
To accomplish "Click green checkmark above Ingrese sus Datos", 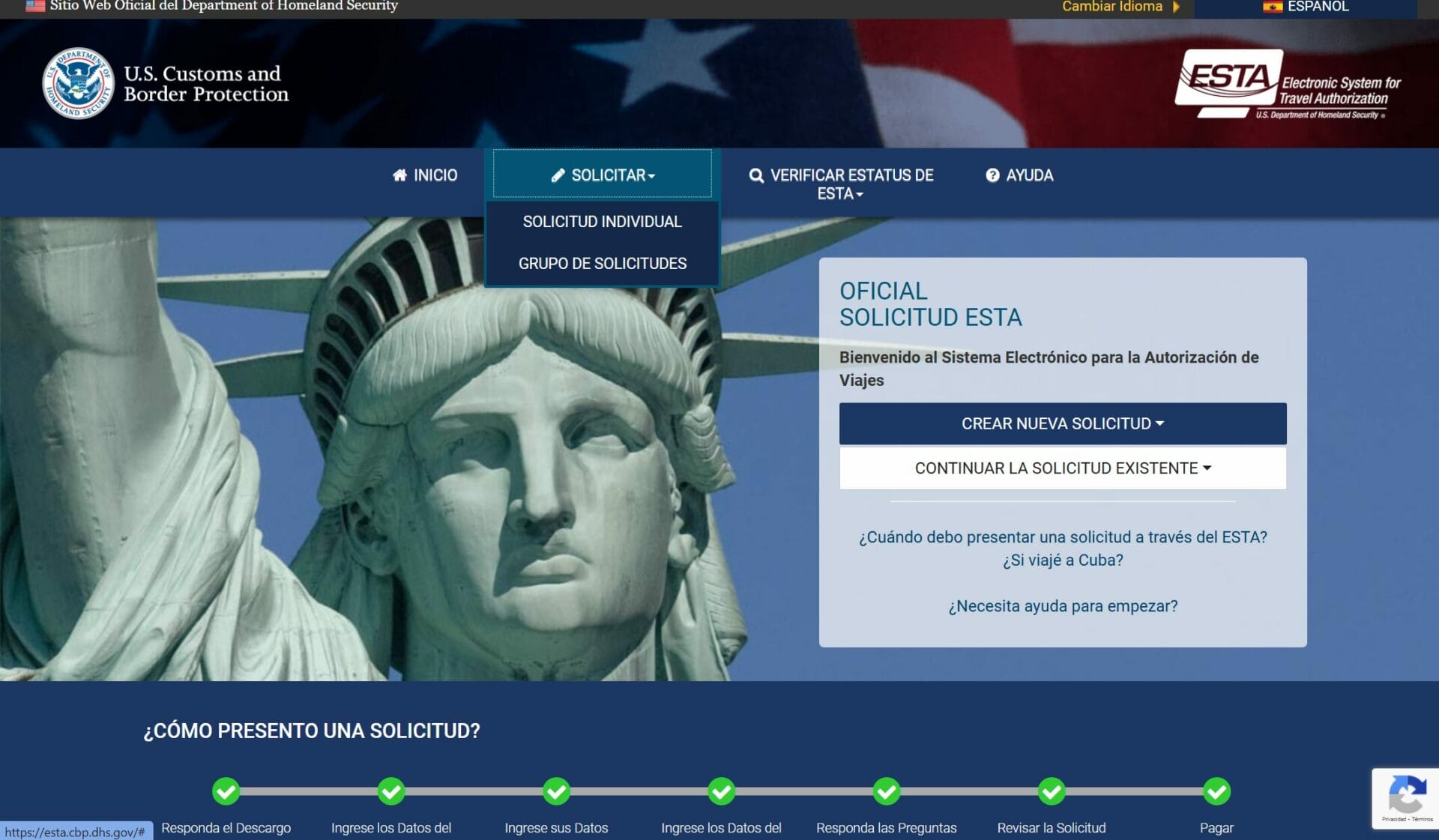I will pyautogui.click(x=556, y=791).
